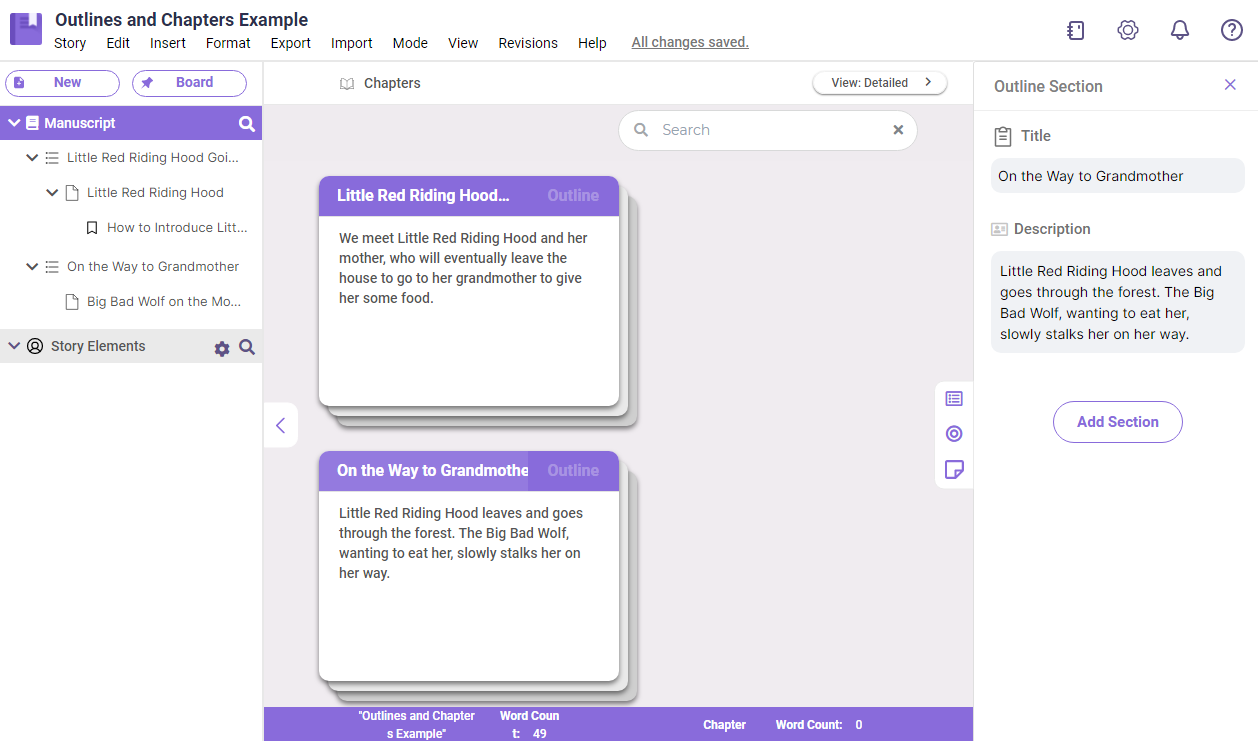The height and width of the screenshot is (741, 1258).
Task: Collapse the Little Red Riding Hood chapter
Action: (x=51, y=192)
